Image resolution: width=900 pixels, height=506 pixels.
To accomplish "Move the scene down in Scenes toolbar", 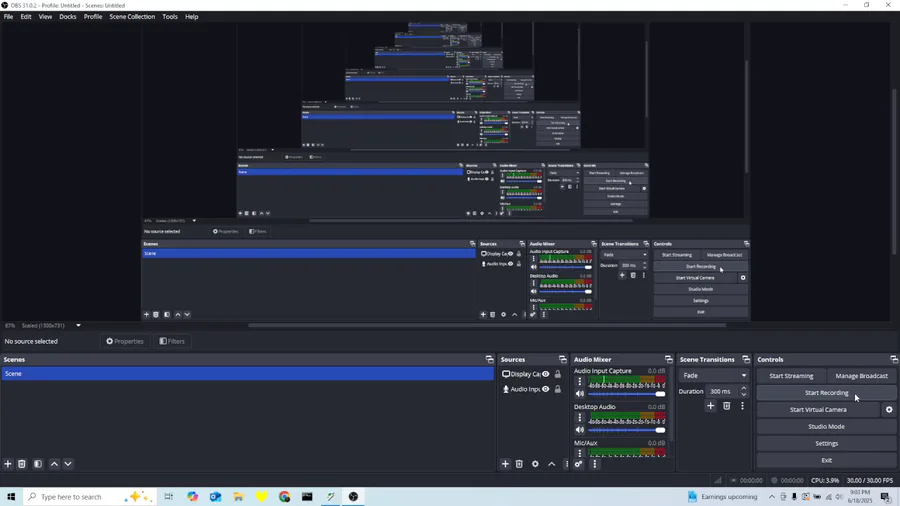I will (68, 464).
